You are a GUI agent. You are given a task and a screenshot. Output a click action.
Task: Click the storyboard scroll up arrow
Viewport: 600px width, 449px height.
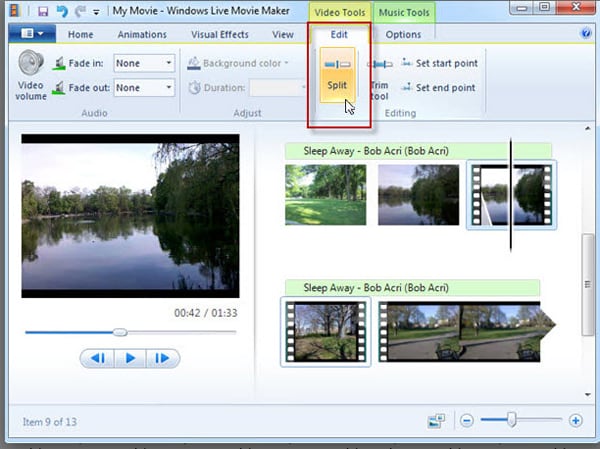tap(587, 129)
